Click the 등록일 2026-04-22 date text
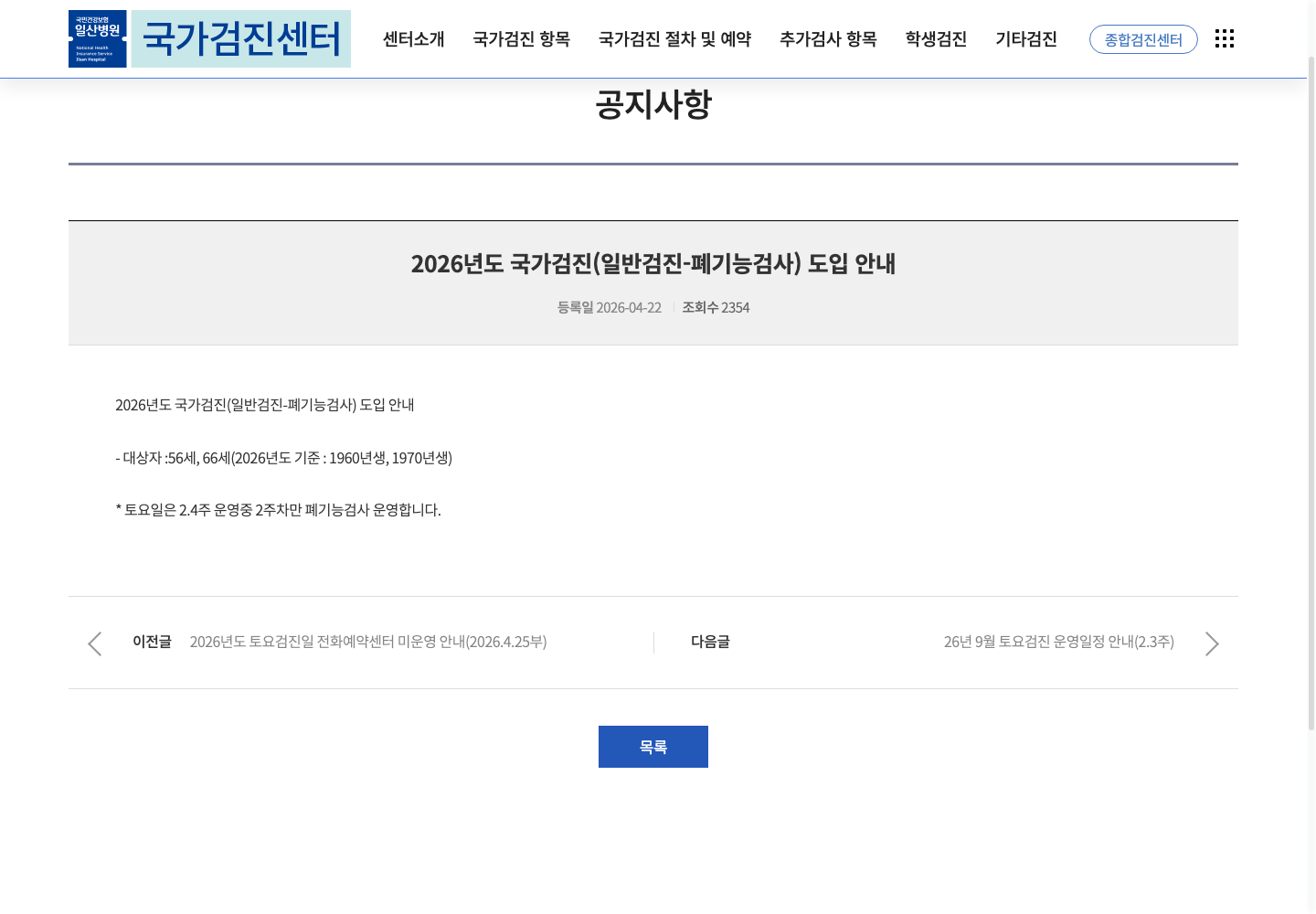The width and height of the screenshot is (1316, 914). [x=610, y=307]
